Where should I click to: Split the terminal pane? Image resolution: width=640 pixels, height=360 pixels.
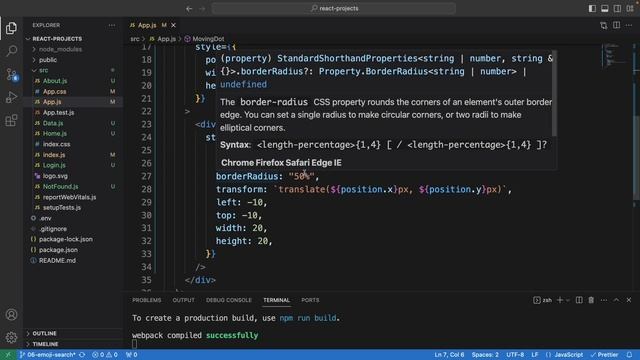[x=579, y=300]
